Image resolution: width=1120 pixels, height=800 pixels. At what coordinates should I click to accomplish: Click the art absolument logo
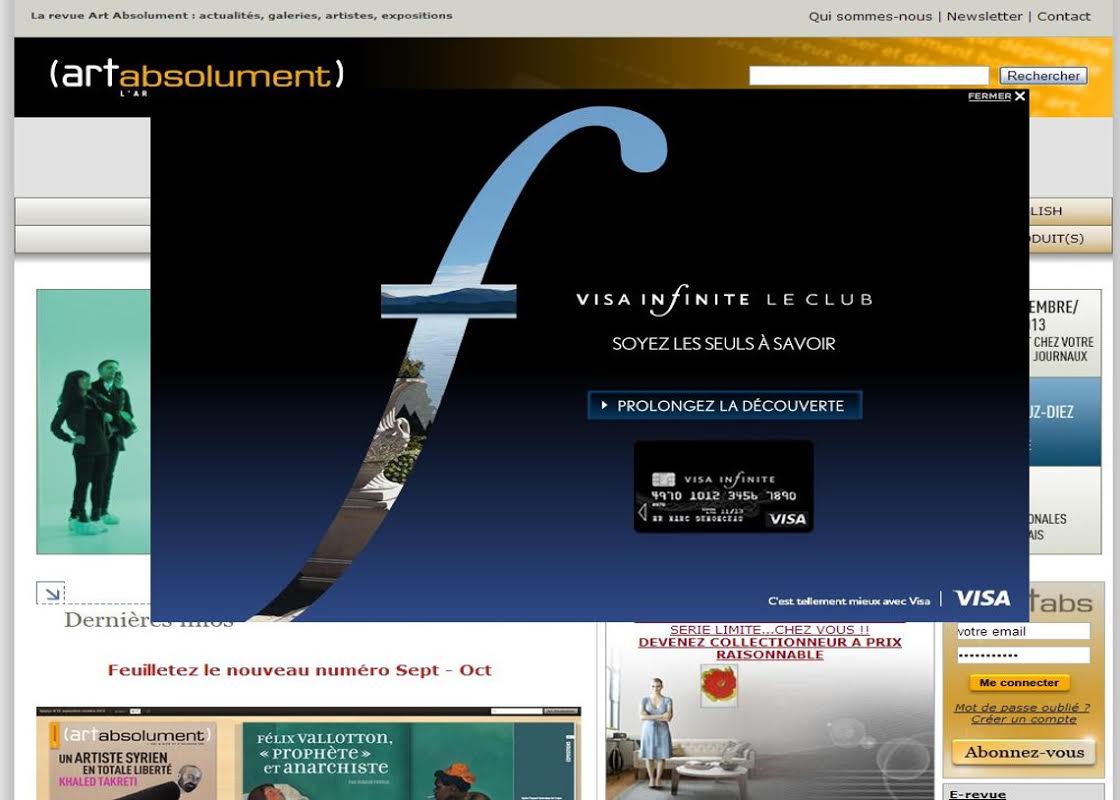(196, 76)
